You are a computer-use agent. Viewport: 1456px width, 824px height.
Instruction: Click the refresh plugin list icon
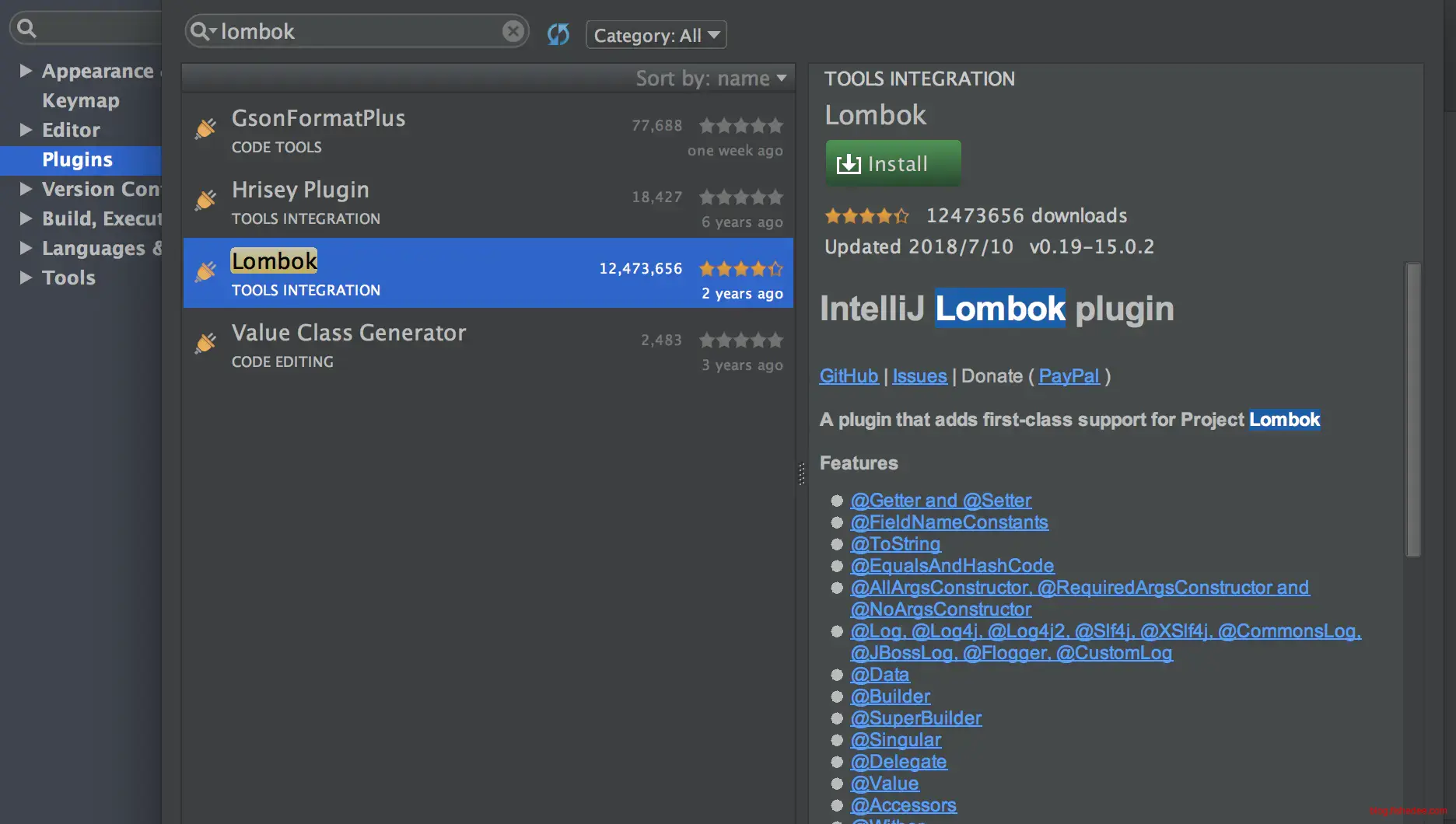click(x=558, y=34)
